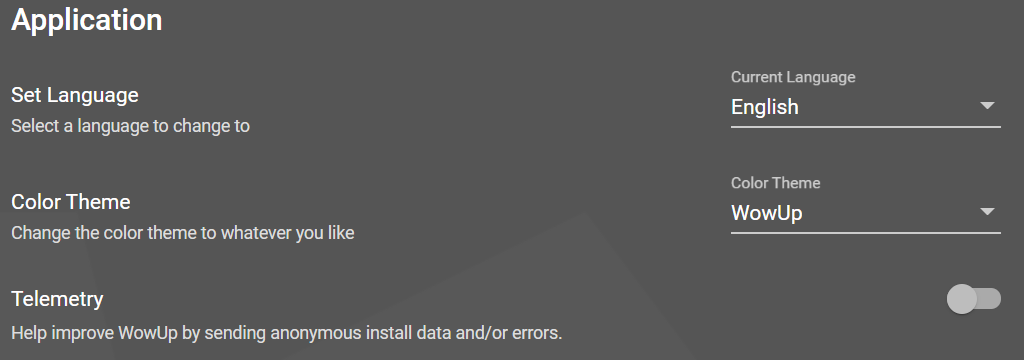Click the Application section heading
The height and width of the screenshot is (360, 1024).
click(x=87, y=20)
